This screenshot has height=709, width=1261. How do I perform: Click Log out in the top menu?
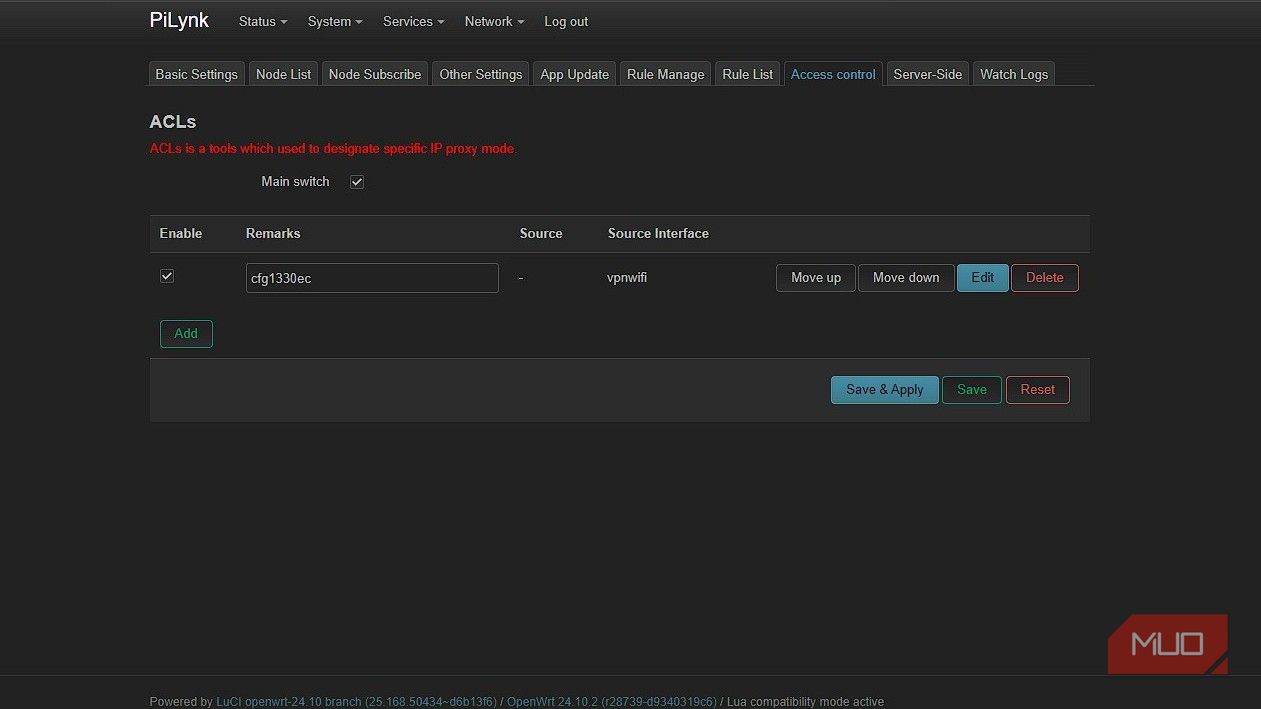pyautogui.click(x=566, y=21)
